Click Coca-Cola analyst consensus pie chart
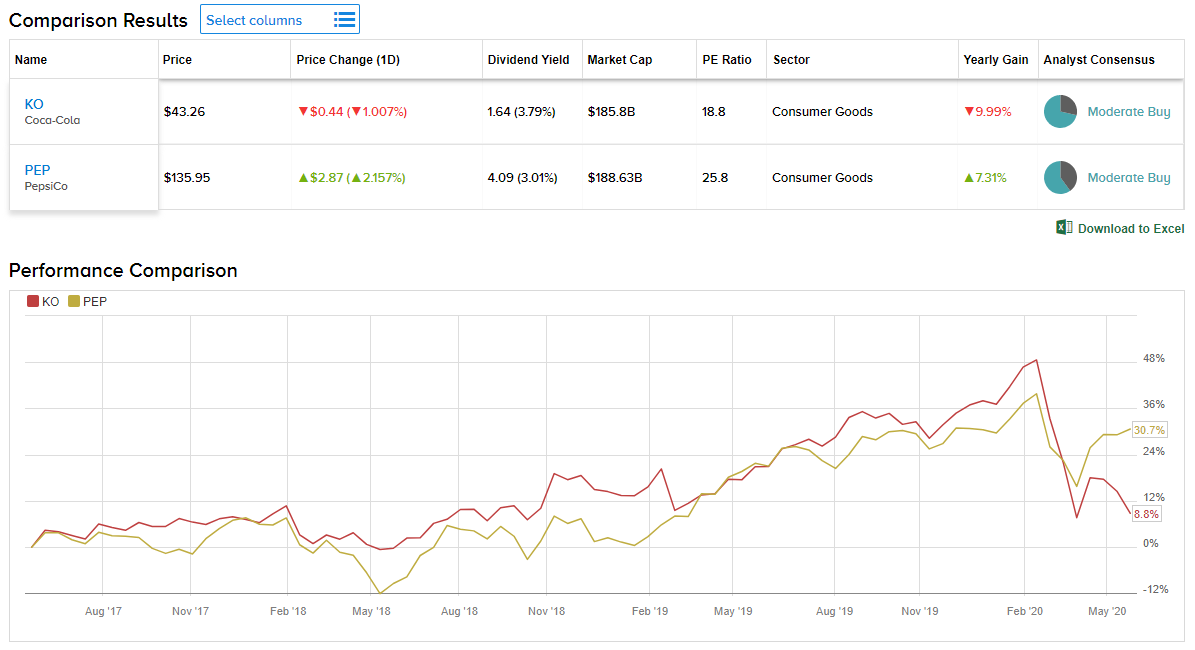 click(x=1060, y=112)
